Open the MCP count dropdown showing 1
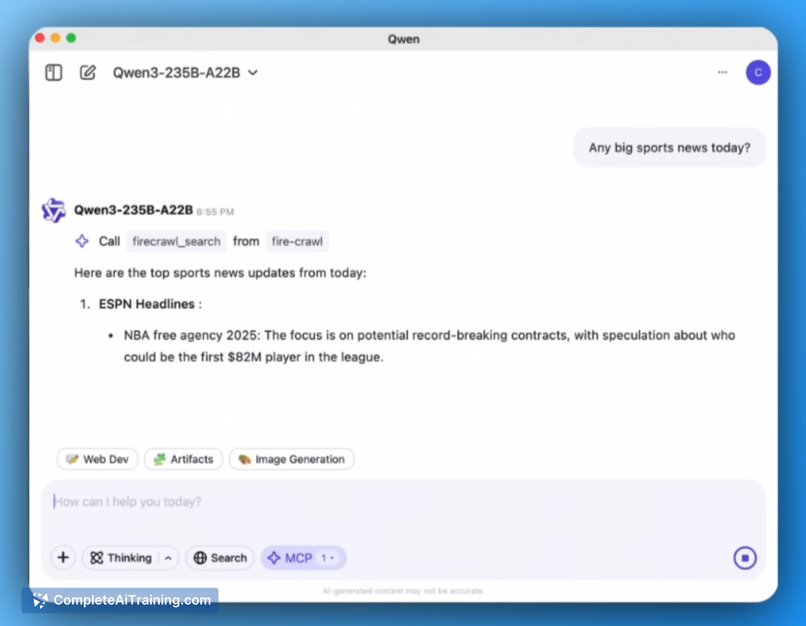 pos(328,558)
